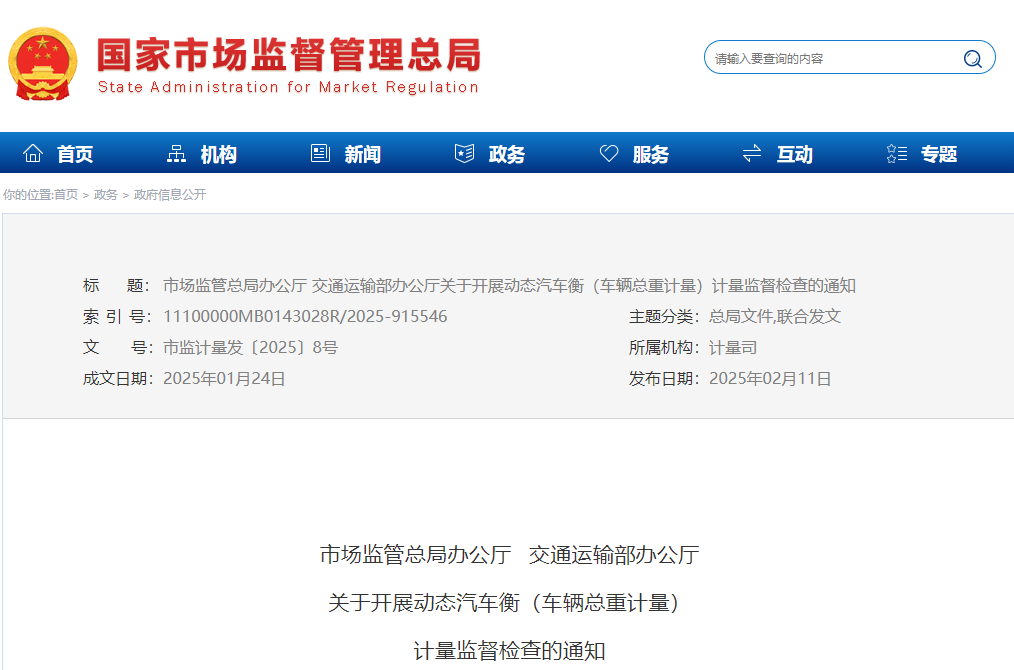1014x670 pixels.
Task: Select index number 11100000MB0143028R/2025-915546
Action: point(305,316)
